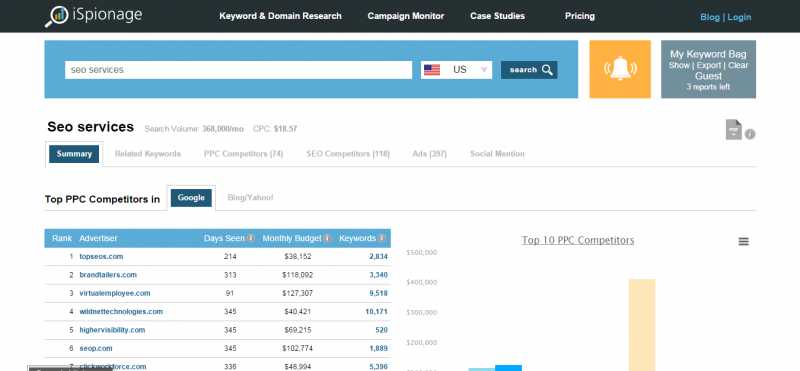The width and height of the screenshot is (800, 371).
Task: Open advertiser brandtailers.com
Action: click(x=108, y=275)
